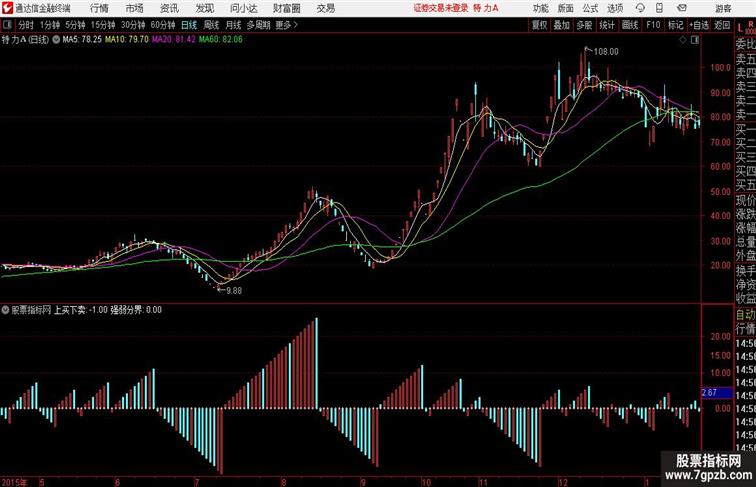Switch to 1分钟 period tab
Image resolution: width=756 pixels, height=487 pixels.
click(x=50, y=25)
